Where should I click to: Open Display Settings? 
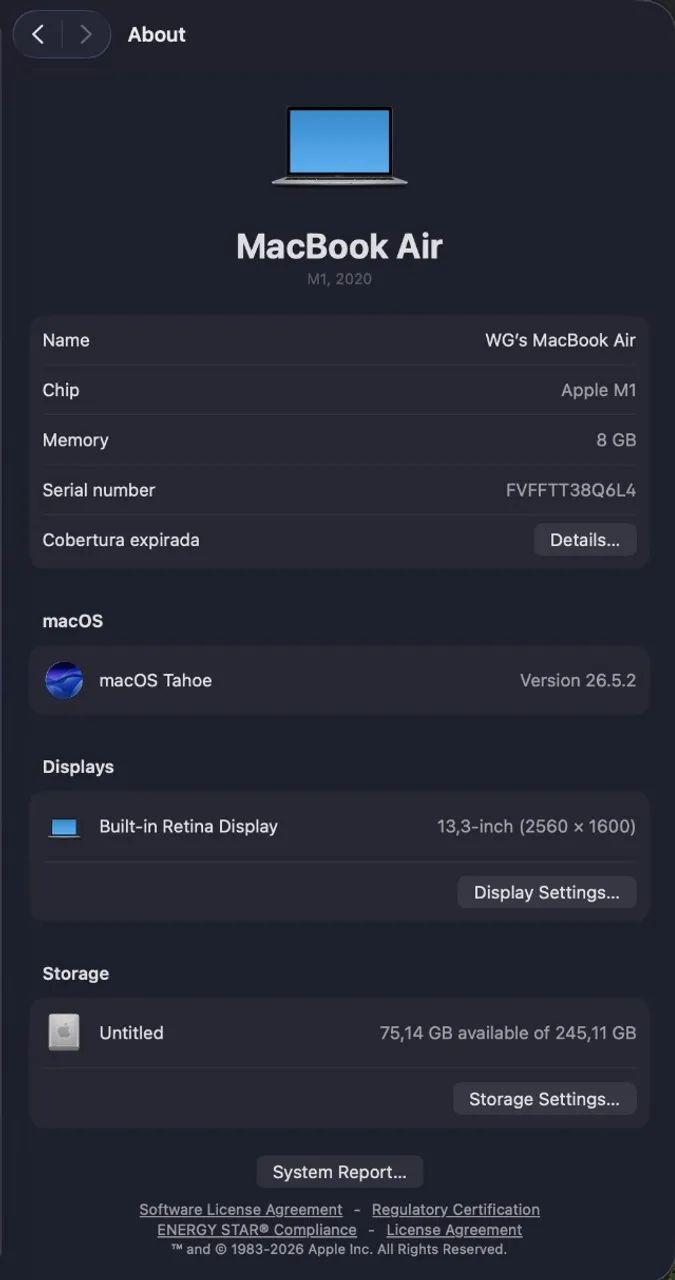coord(547,892)
